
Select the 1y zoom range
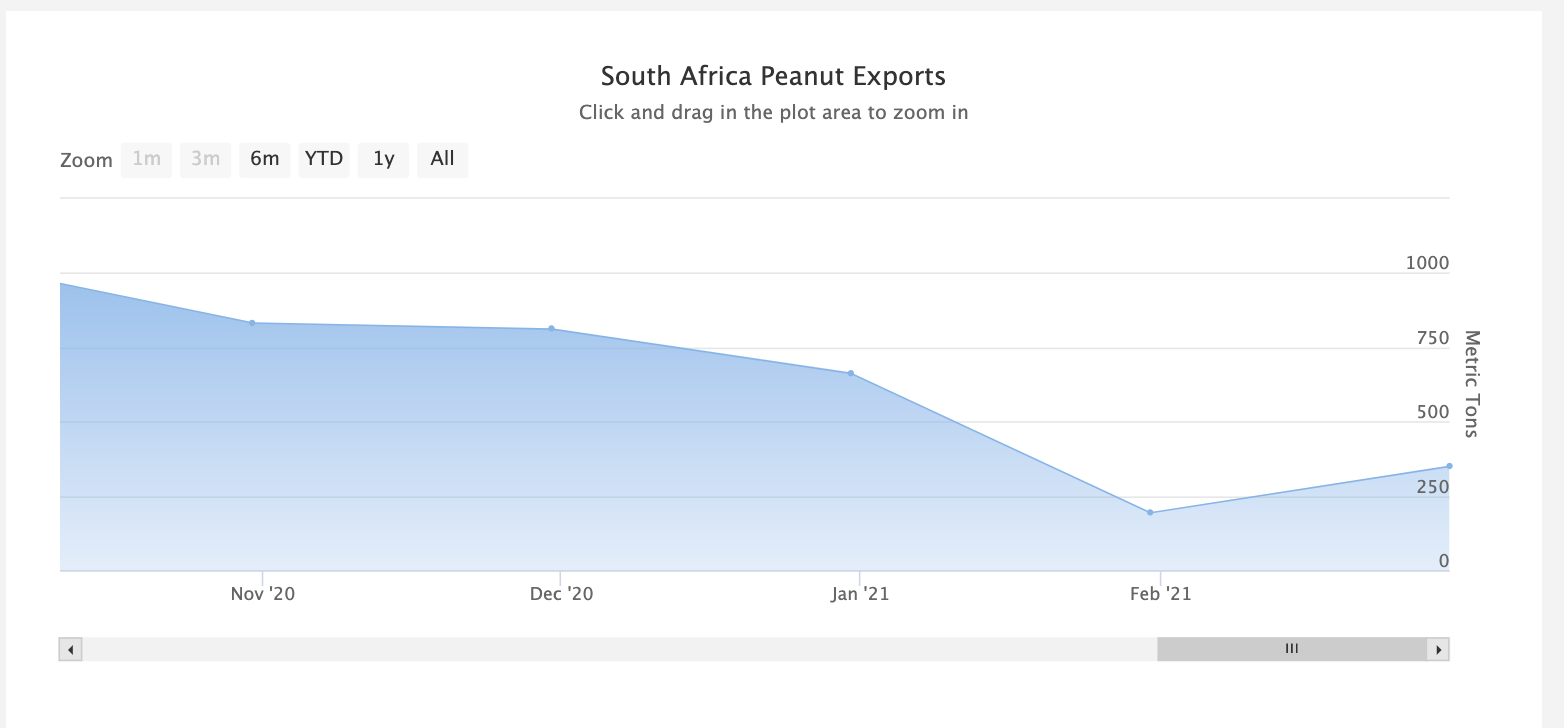point(384,159)
